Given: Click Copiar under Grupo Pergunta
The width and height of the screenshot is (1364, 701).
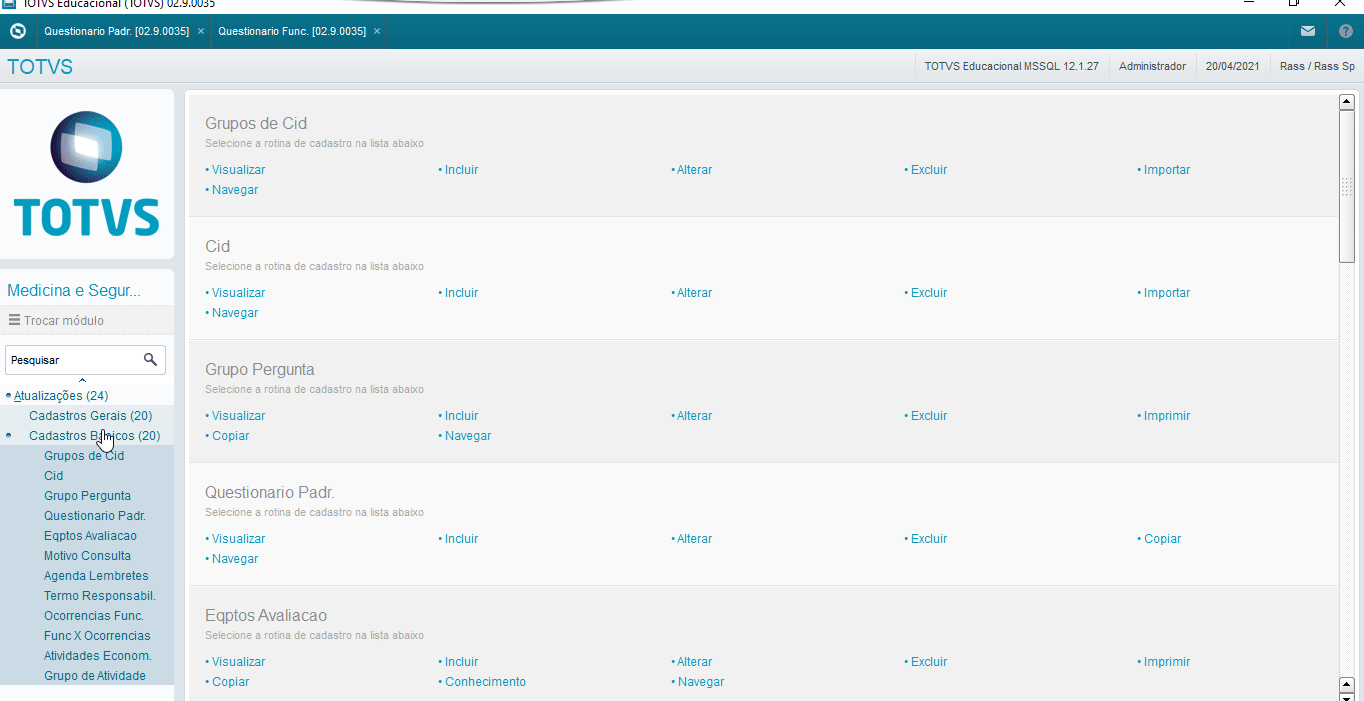Looking at the screenshot, I should 230,436.
